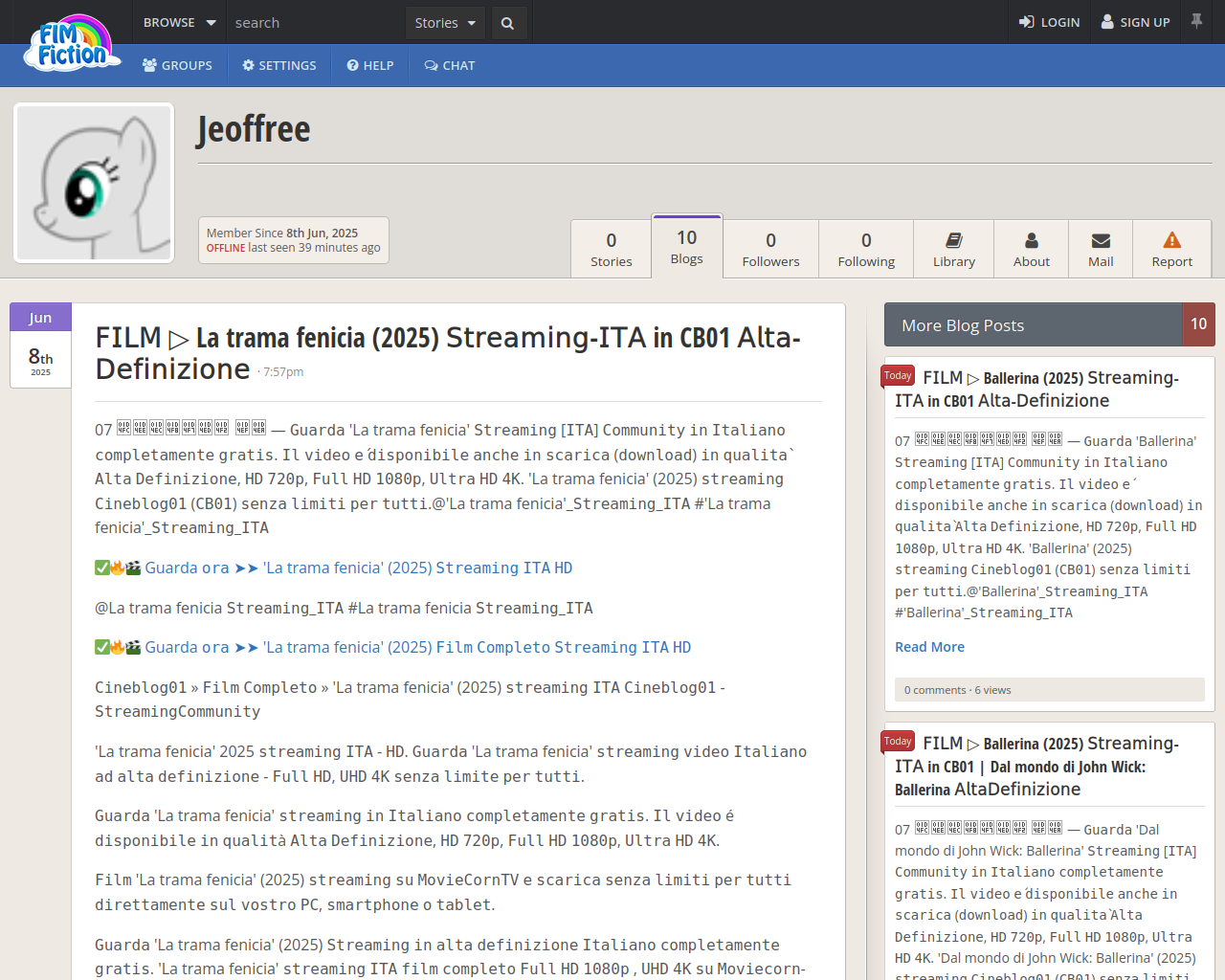Image resolution: width=1225 pixels, height=980 pixels.
Task: Open the Mail tab
Action: (1101, 249)
